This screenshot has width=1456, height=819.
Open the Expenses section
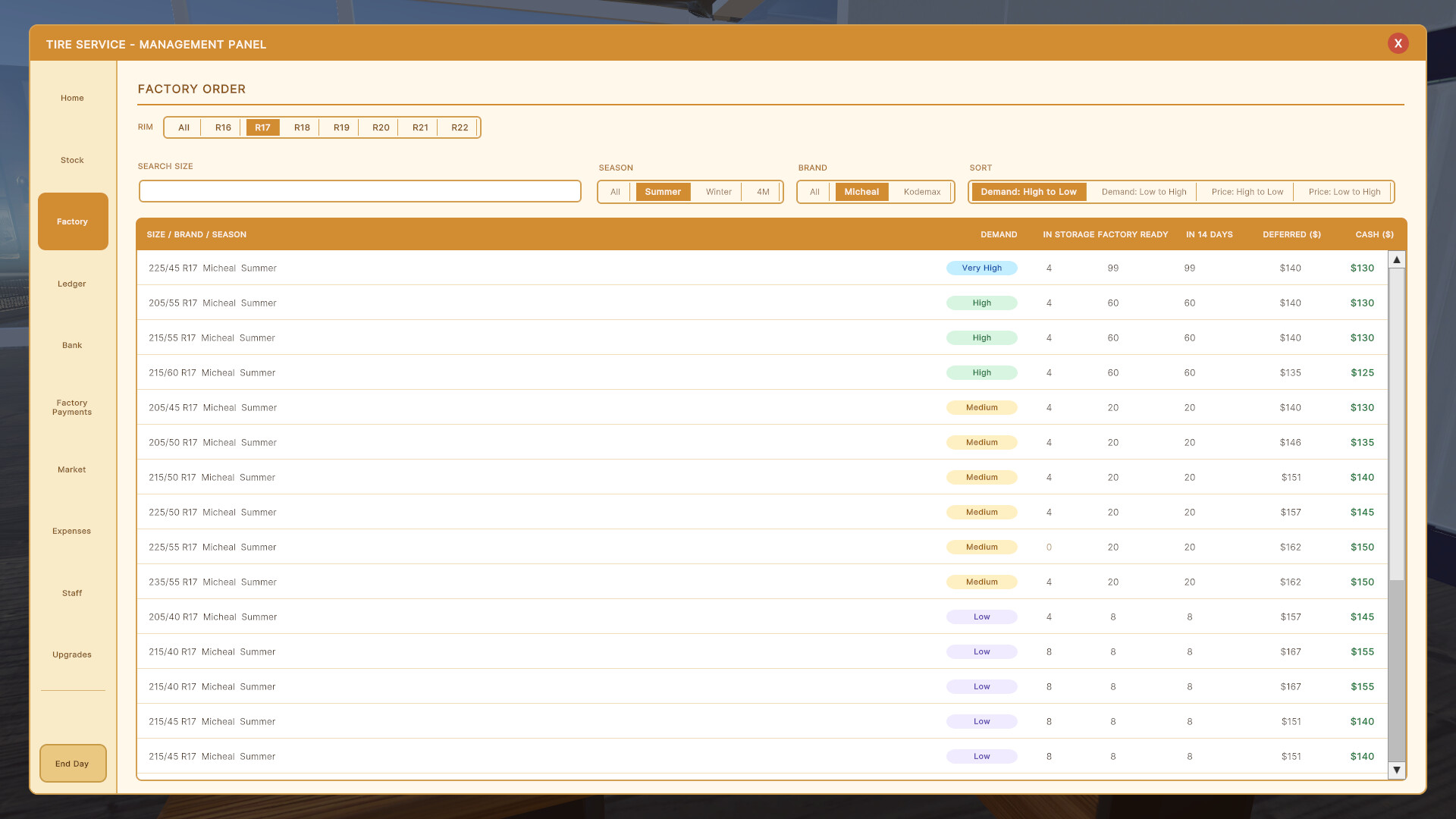coord(72,531)
